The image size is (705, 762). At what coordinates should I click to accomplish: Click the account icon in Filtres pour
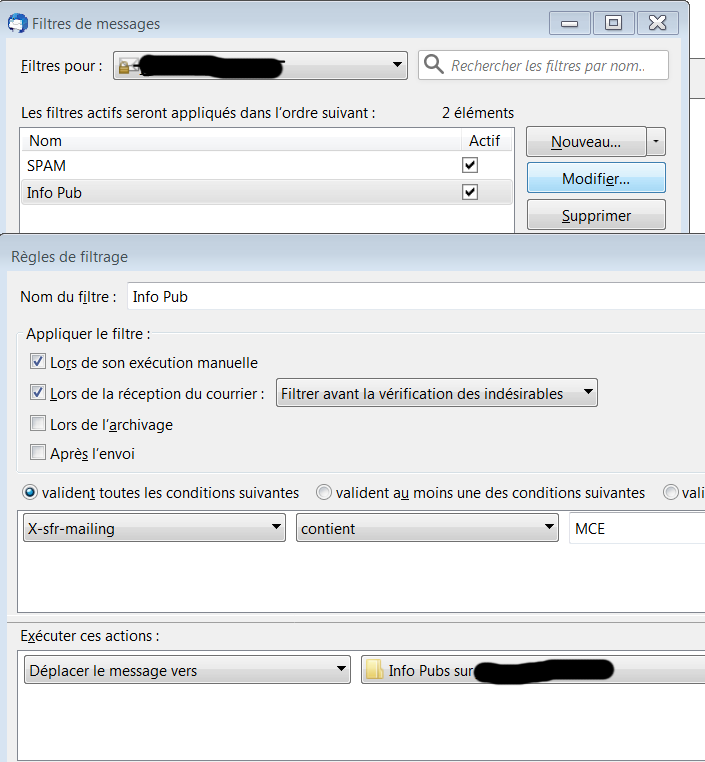pyautogui.click(x=128, y=66)
